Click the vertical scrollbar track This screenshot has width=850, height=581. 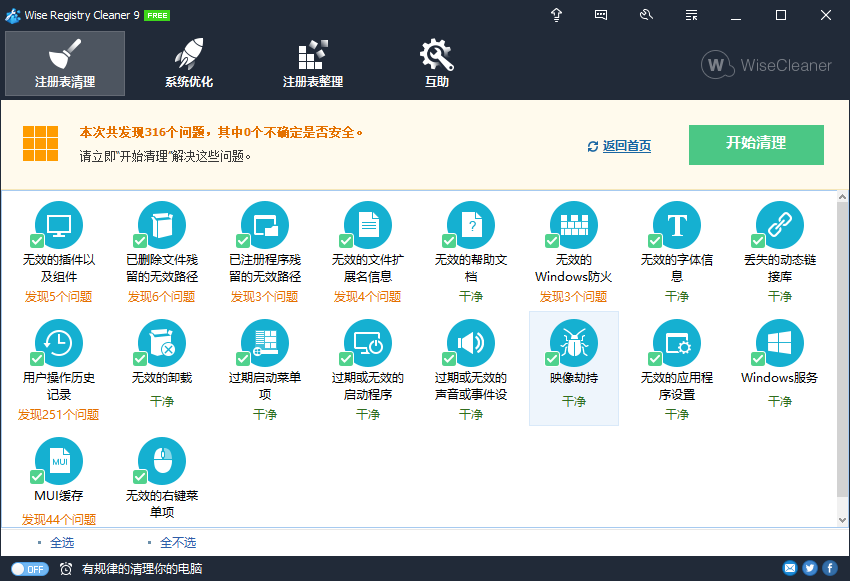pos(842,358)
